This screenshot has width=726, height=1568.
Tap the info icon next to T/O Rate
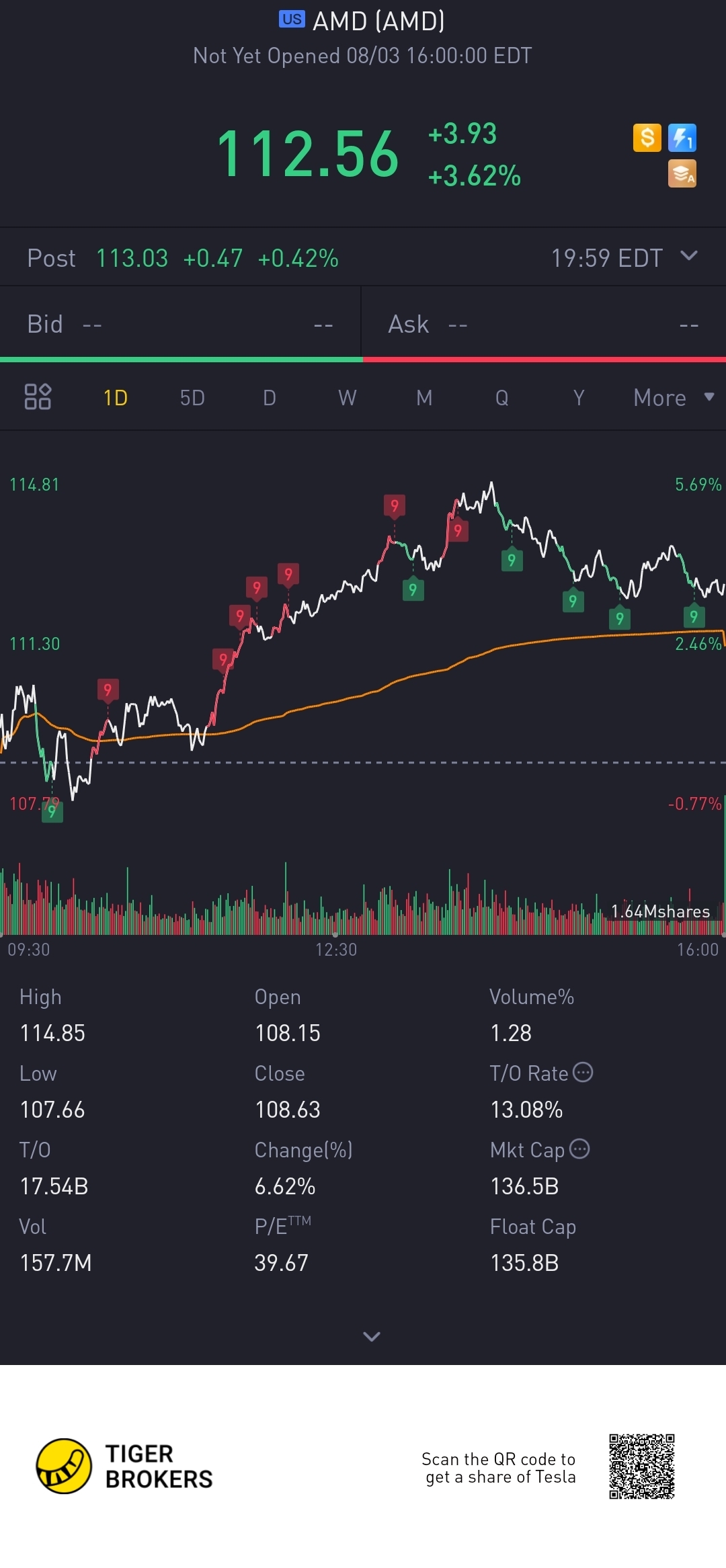click(x=583, y=1072)
